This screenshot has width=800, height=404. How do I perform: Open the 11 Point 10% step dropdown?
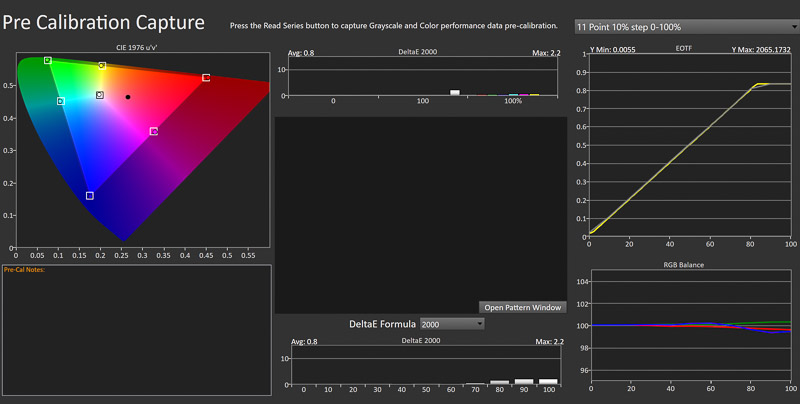point(685,26)
